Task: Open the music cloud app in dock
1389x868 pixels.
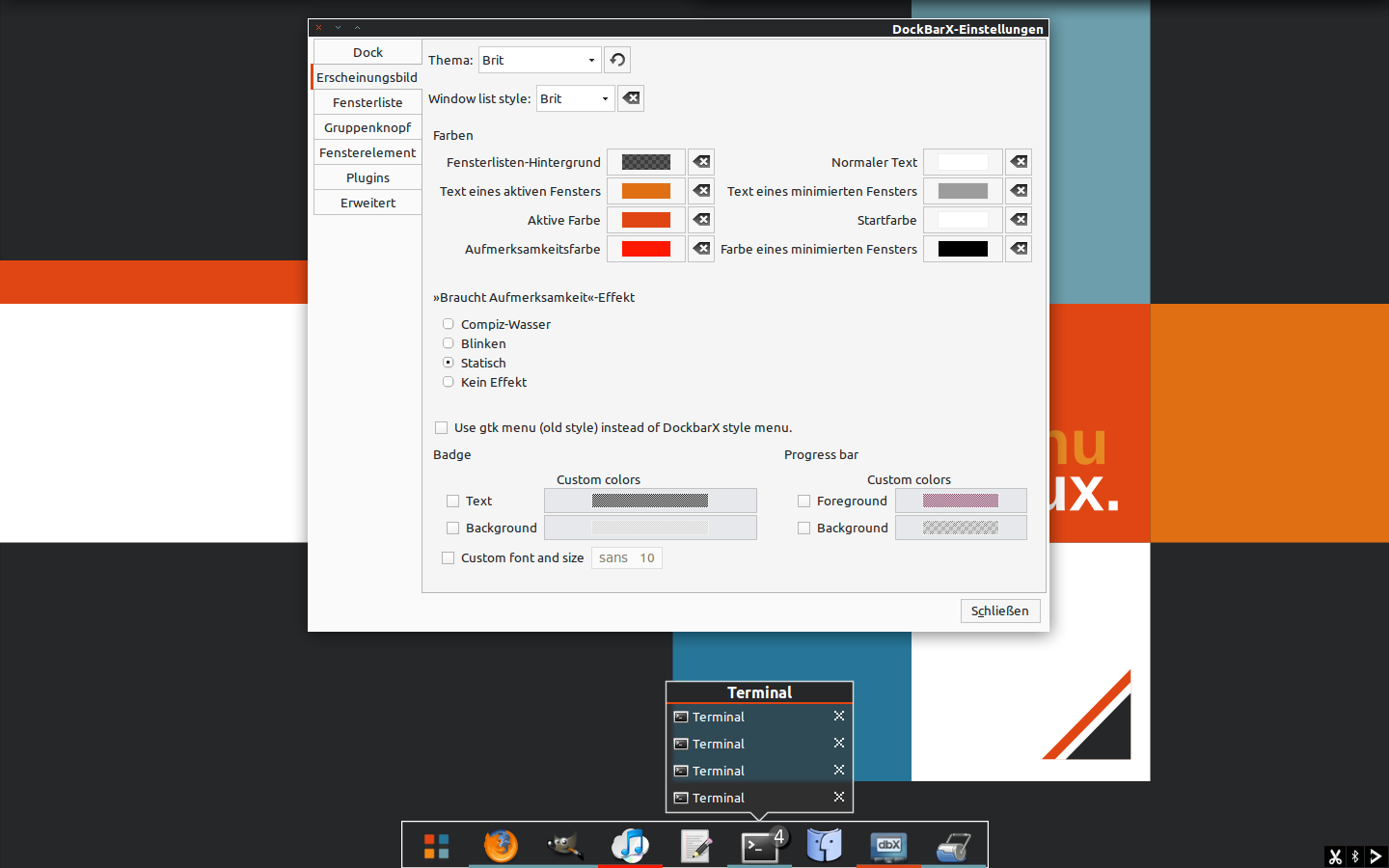Action: click(x=630, y=846)
